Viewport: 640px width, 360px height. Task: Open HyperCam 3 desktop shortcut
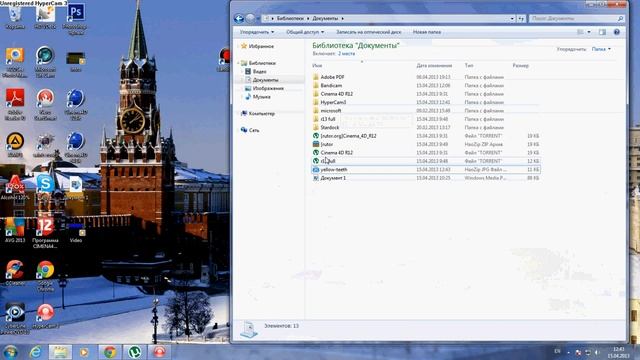point(45,316)
